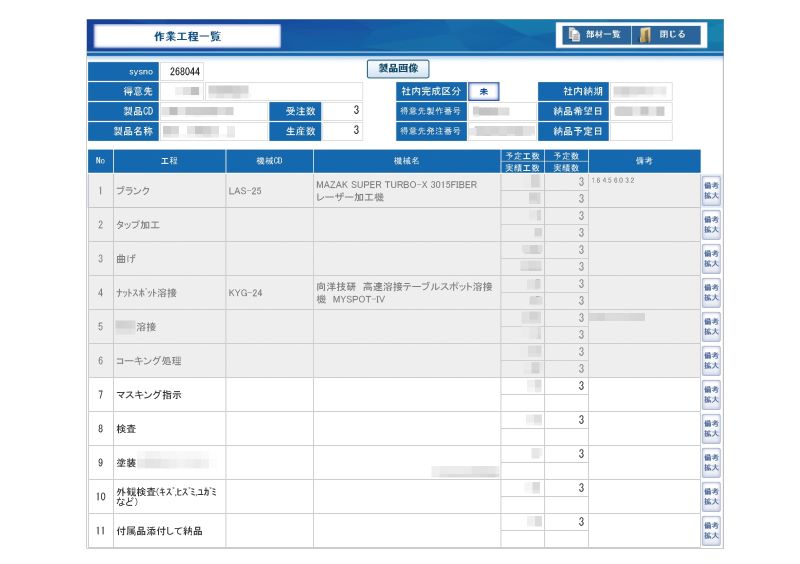
Task: Click the 機械名 column header
Action: click(x=406, y=160)
